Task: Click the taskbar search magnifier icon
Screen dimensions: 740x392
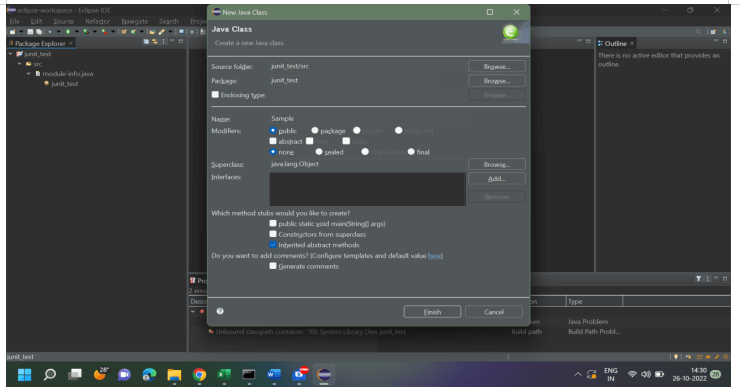Action: 50,375
